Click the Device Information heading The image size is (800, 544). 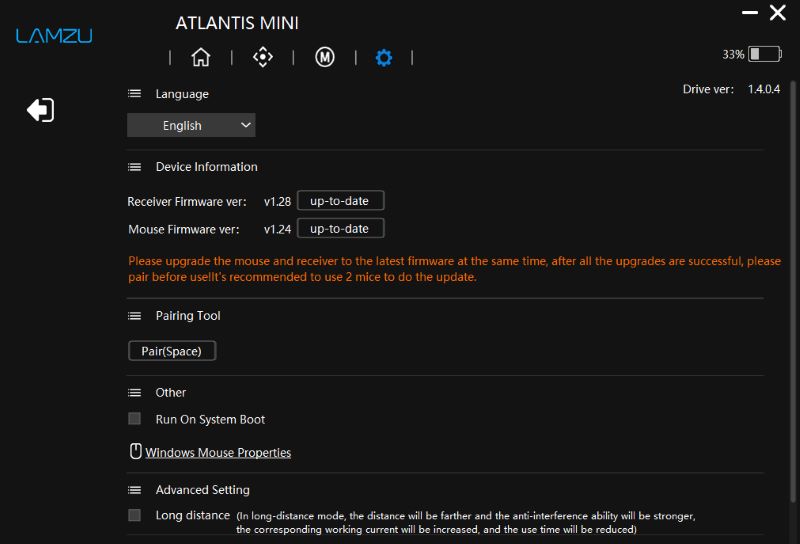coord(207,167)
